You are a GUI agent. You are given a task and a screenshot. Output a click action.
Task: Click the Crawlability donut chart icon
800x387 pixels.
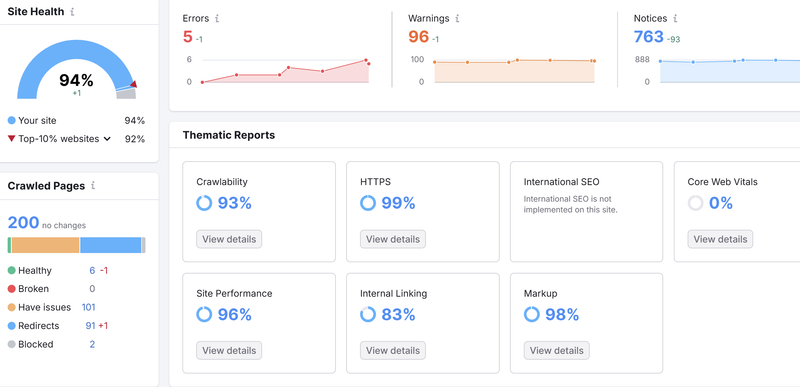coord(204,203)
